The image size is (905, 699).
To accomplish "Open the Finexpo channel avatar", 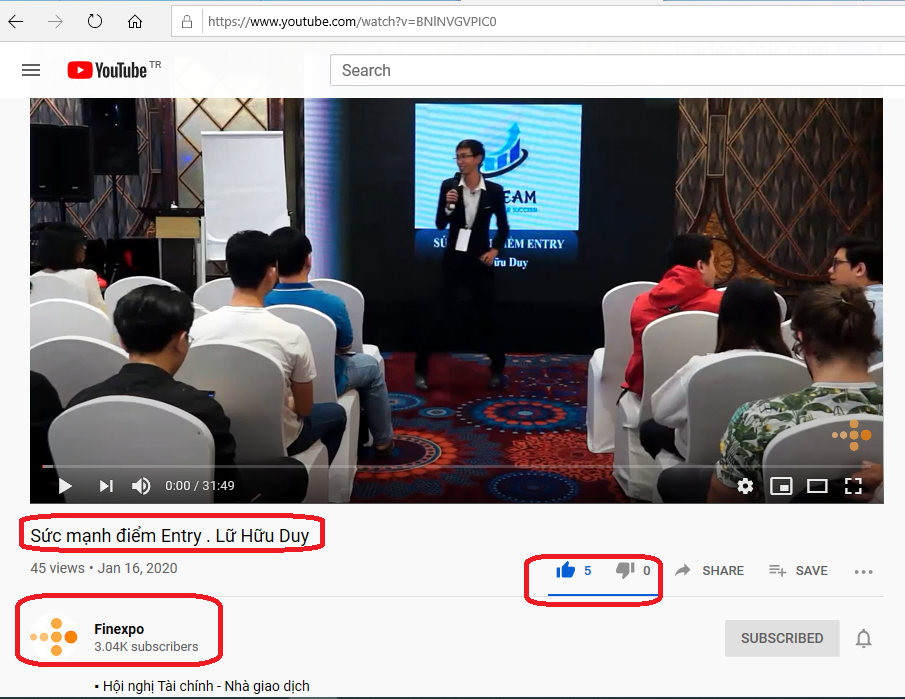I will 54,637.
